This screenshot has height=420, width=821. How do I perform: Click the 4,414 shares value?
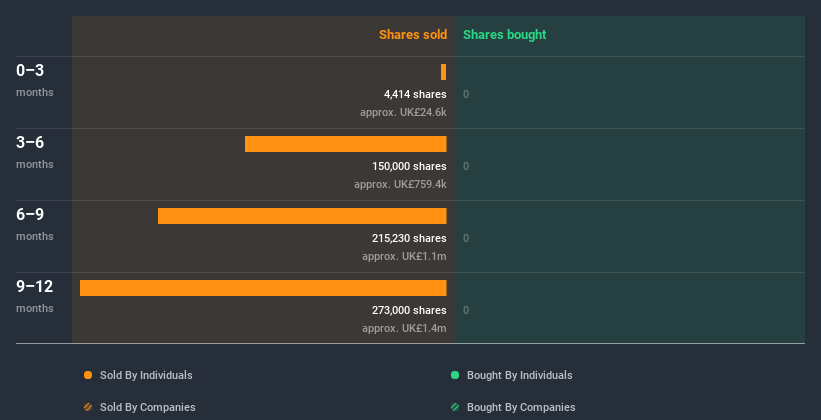[x=415, y=94]
